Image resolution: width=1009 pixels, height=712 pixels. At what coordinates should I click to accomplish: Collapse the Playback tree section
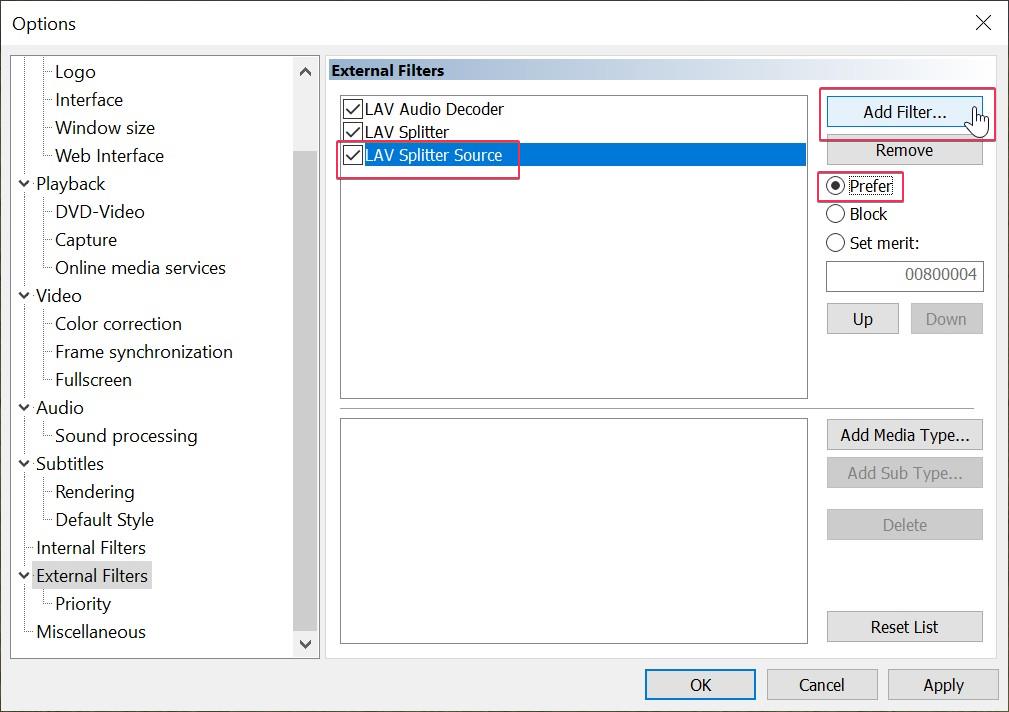(23, 183)
